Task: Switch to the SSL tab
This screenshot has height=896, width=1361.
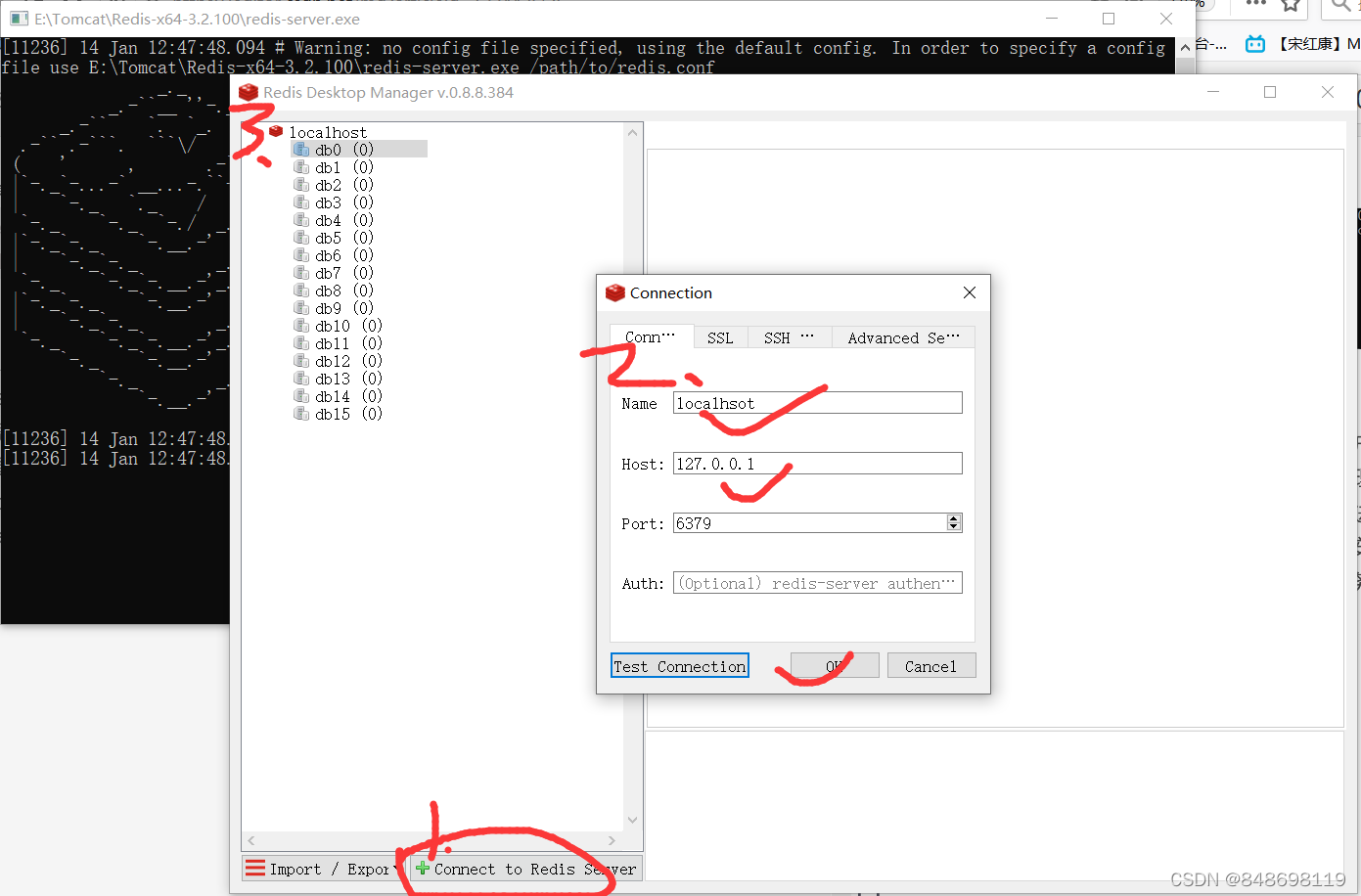Action: point(720,337)
